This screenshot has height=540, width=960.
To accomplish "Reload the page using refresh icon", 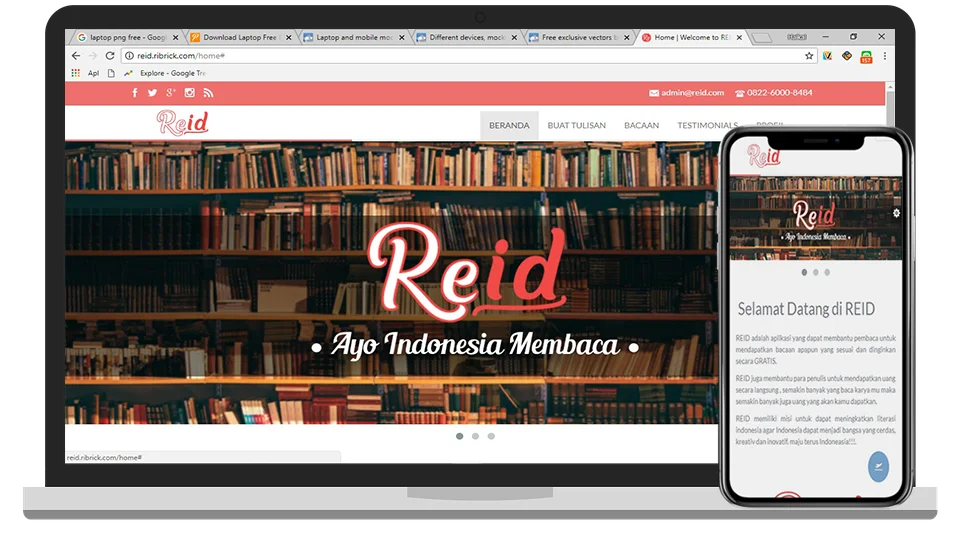I will pos(110,56).
